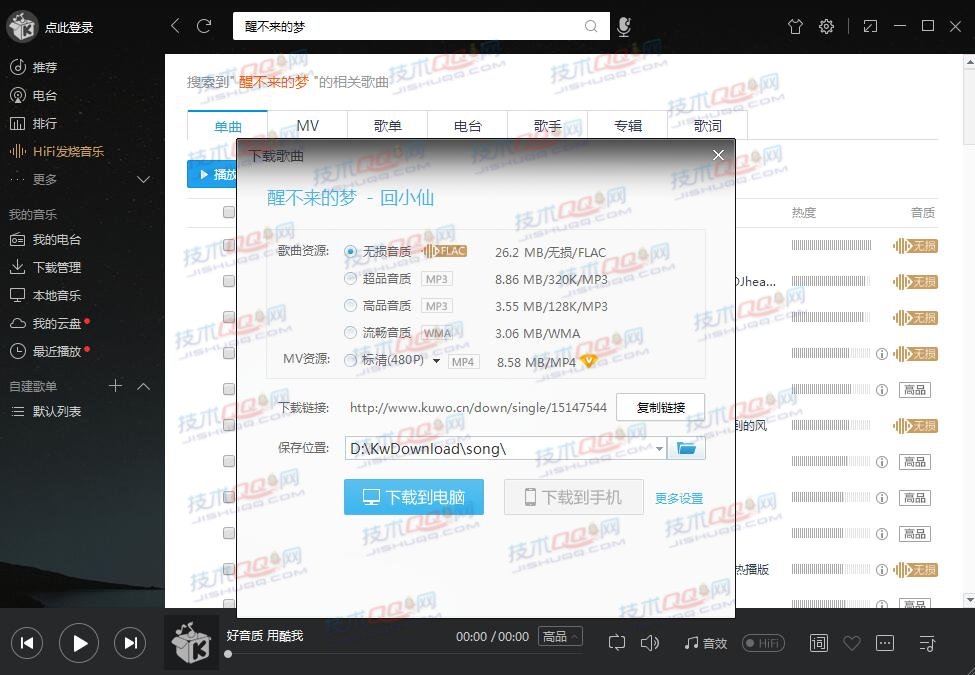This screenshot has width=975, height=675.
Task: Switch to the MV tab
Action: point(308,126)
